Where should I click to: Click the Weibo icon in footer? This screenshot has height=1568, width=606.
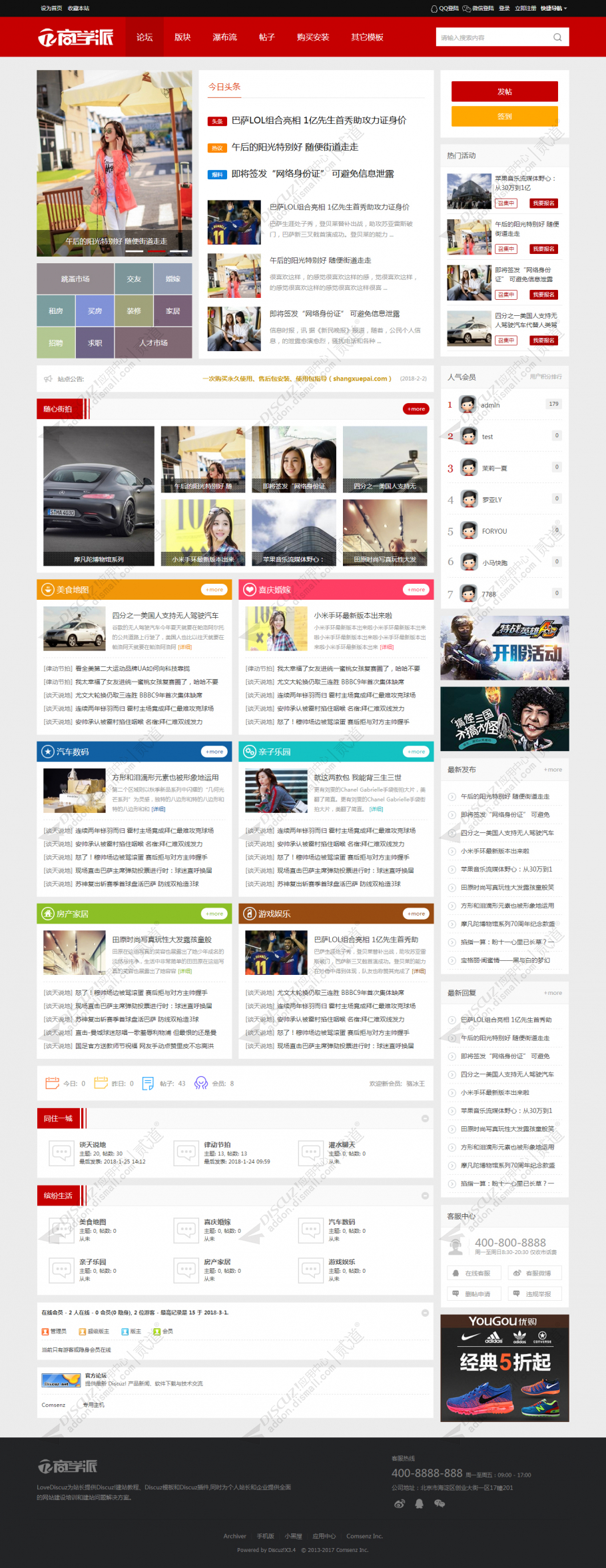tap(400, 1503)
